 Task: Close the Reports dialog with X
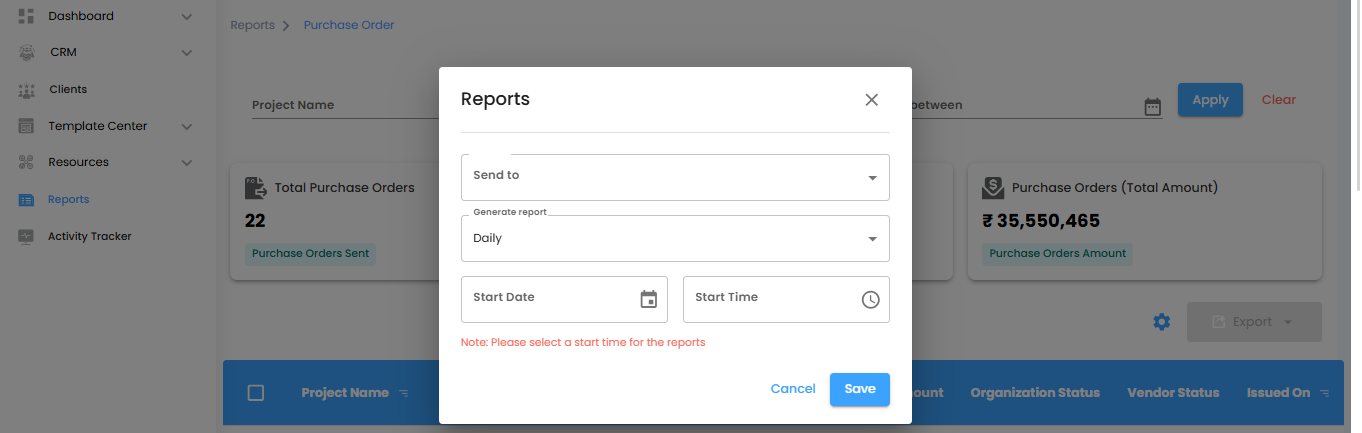point(871,99)
